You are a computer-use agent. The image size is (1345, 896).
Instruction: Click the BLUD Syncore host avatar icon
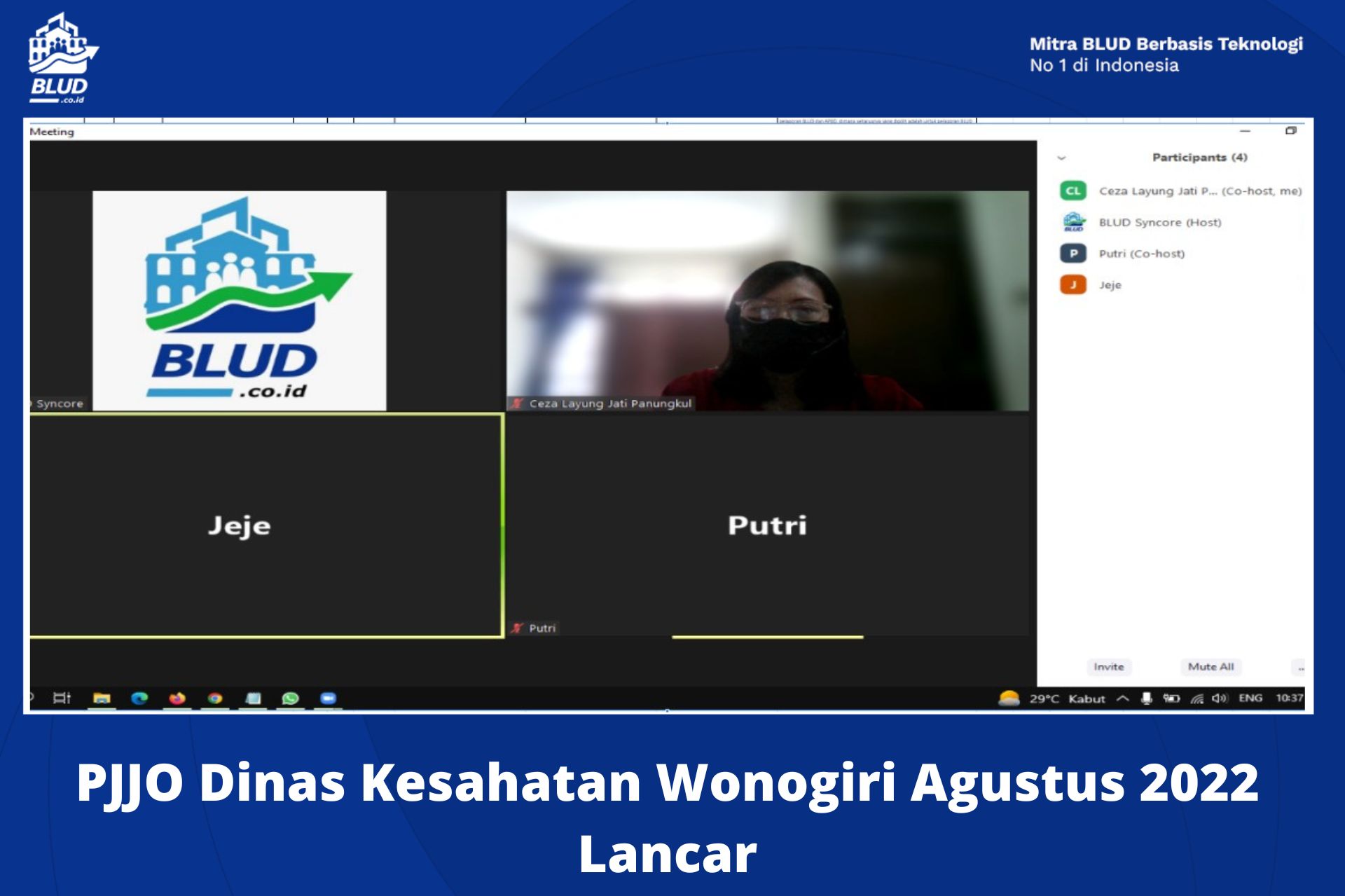[1072, 222]
